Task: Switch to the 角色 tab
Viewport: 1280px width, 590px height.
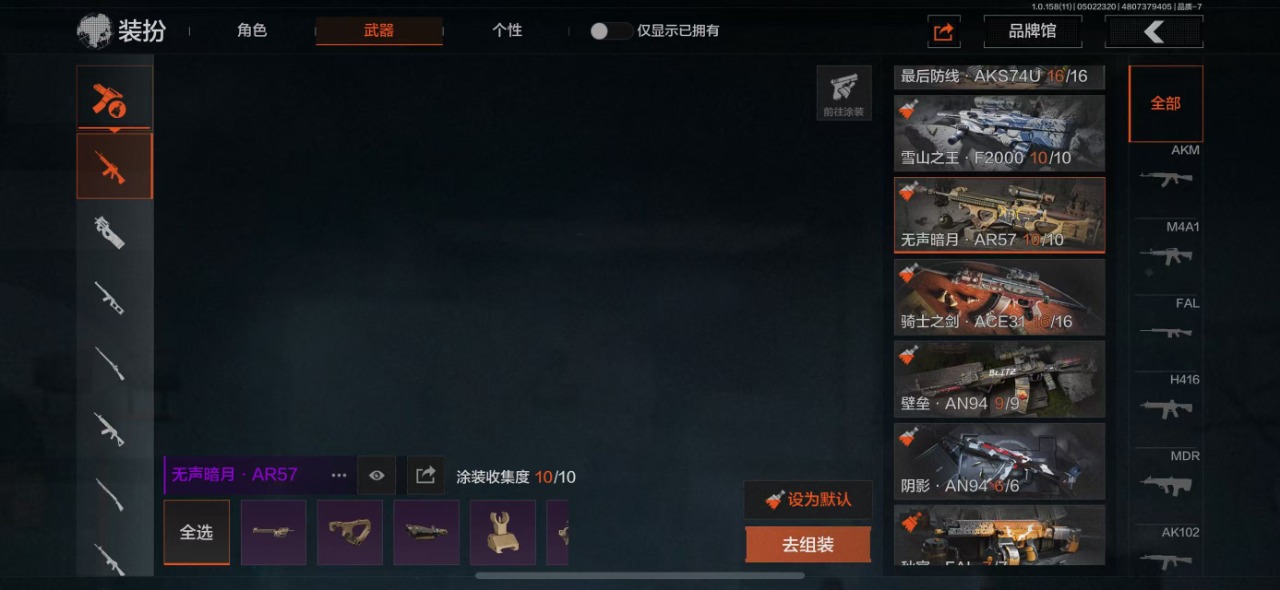Action: pos(252,31)
